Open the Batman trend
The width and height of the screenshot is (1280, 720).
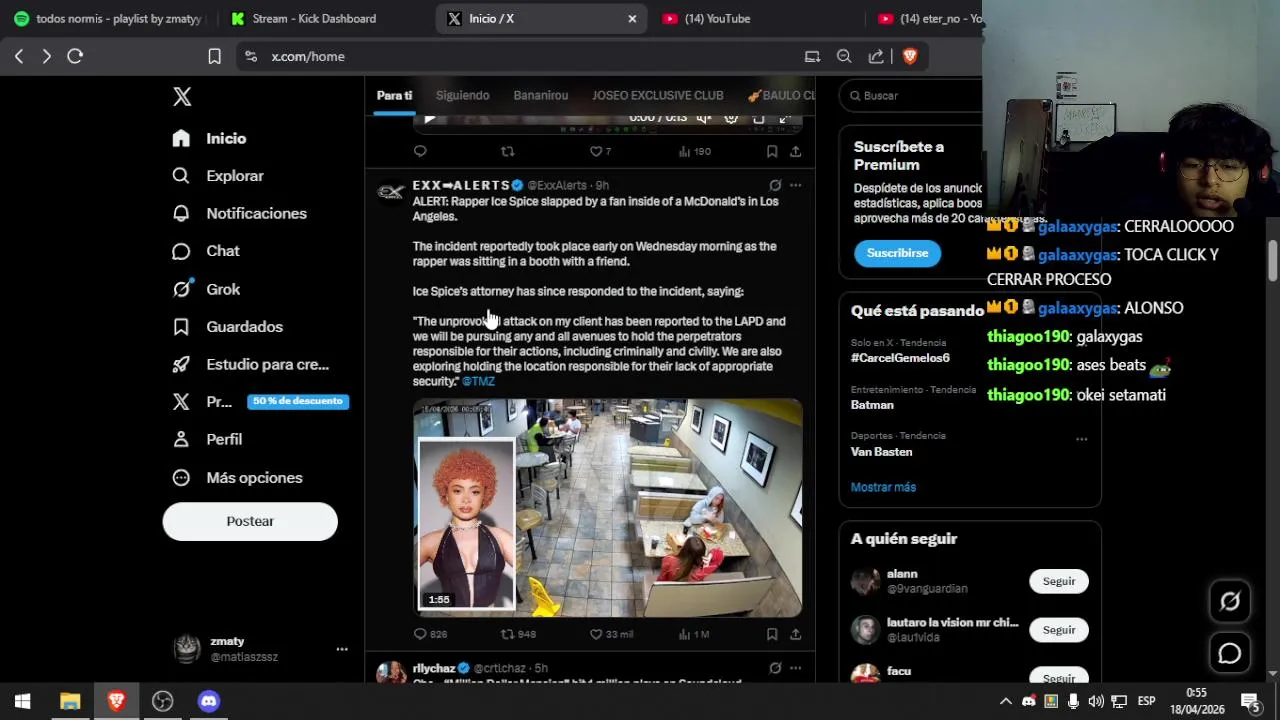tap(872, 405)
